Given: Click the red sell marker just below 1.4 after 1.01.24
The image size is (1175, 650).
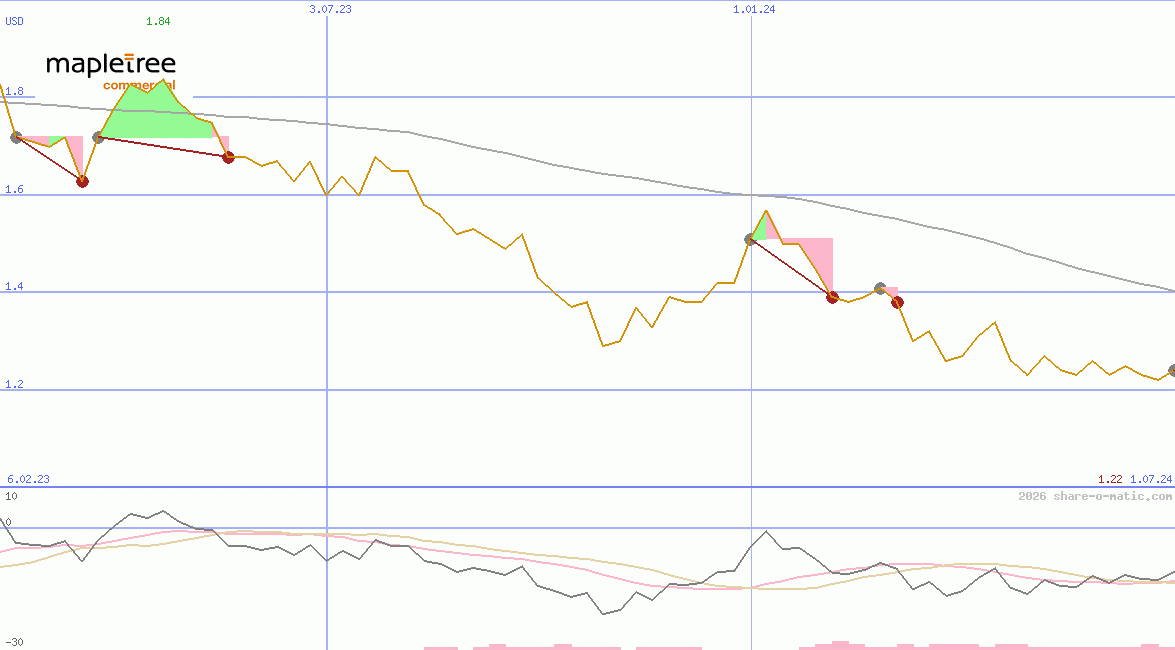Looking at the screenshot, I should [832, 297].
